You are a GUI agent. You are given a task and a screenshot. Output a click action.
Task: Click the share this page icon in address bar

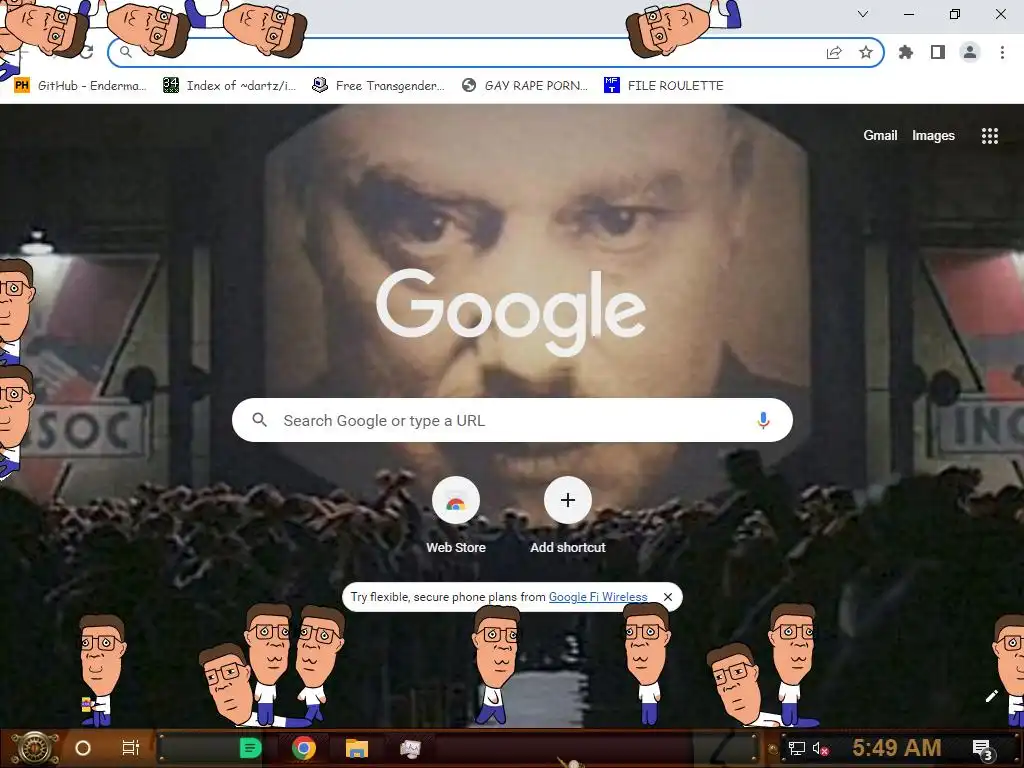click(834, 53)
